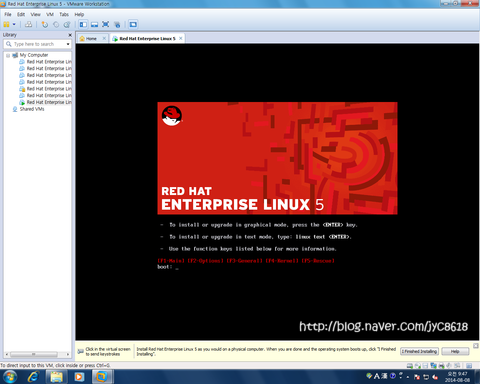The height and width of the screenshot is (384, 480).
Task: Click the IME letter A indicator
Action: coord(377,376)
